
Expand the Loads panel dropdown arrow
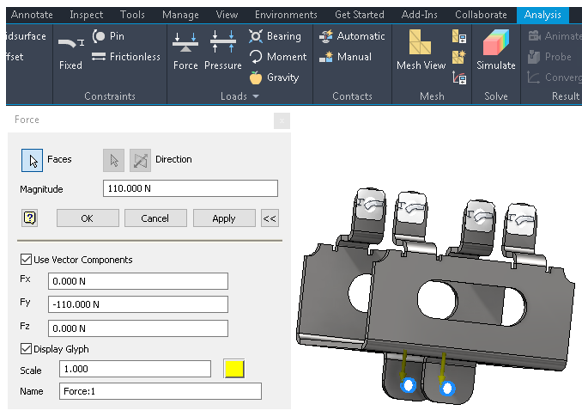point(256,96)
